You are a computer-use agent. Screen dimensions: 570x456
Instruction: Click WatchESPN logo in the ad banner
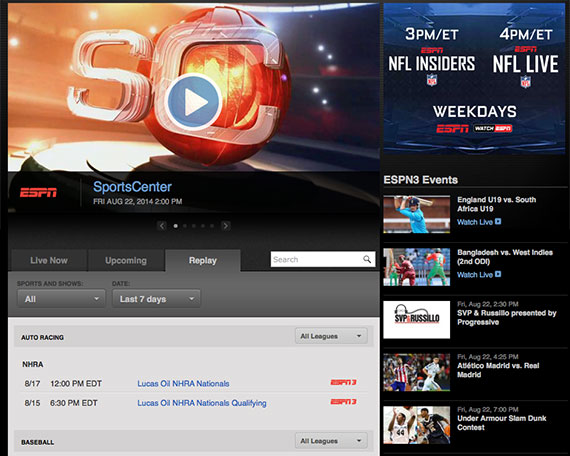point(493,128)
